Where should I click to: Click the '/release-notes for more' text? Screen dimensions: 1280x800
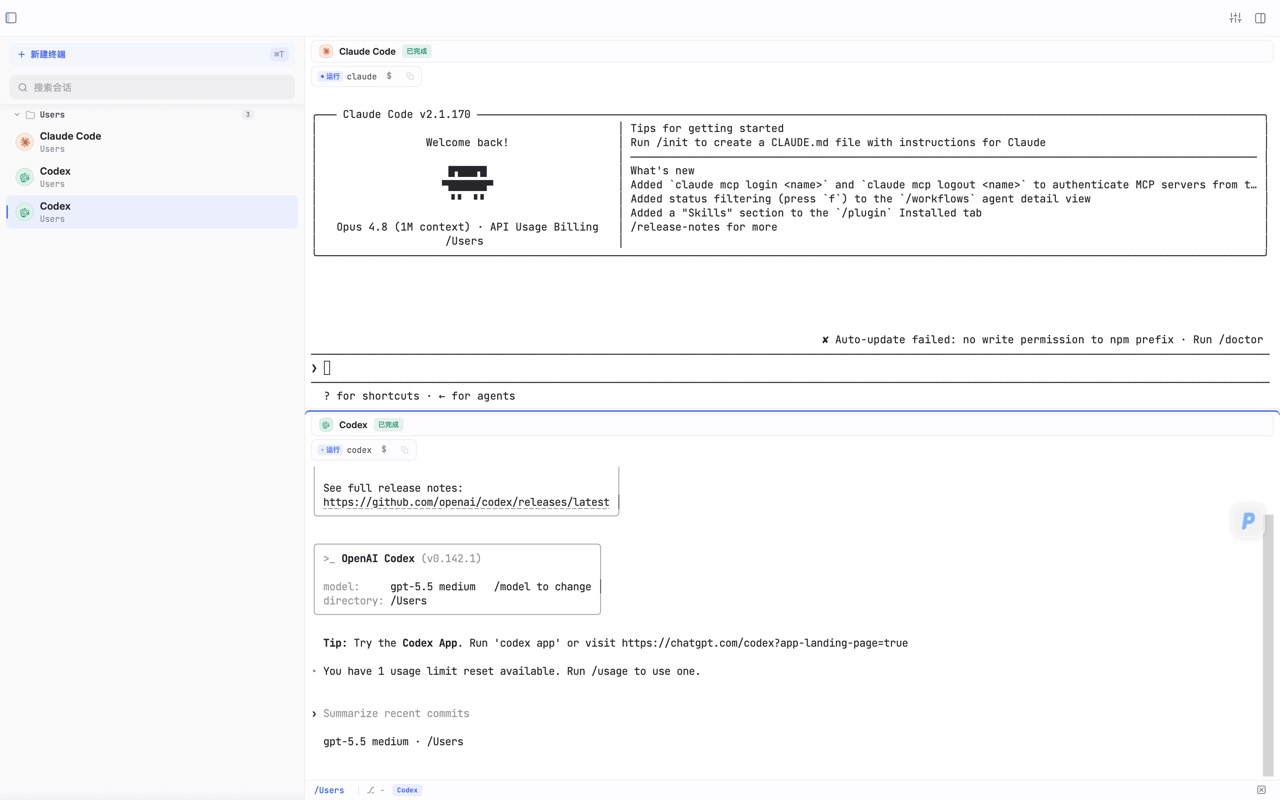703,227
